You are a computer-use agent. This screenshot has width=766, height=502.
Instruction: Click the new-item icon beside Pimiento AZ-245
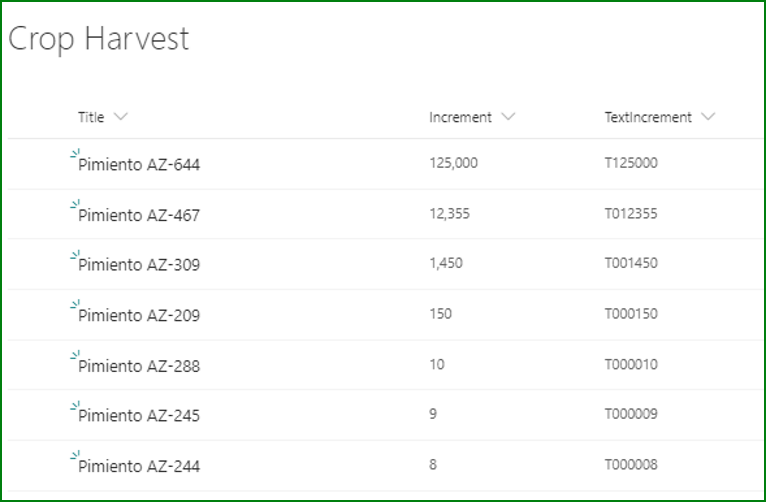75,405
